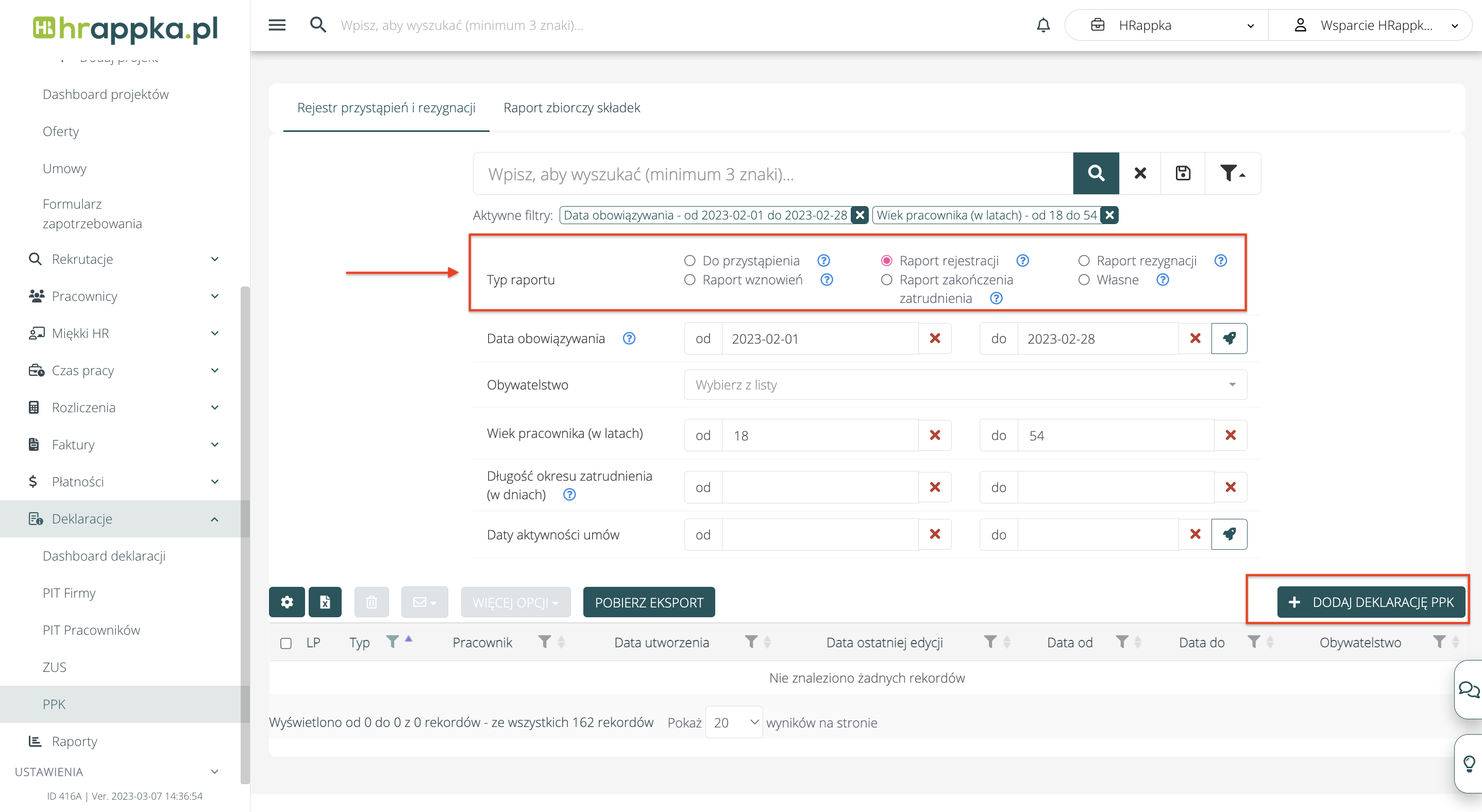Click help icon beside Raport rejestracji
The width and height of the screenshot is (1482, 812).
(1022, 261)
